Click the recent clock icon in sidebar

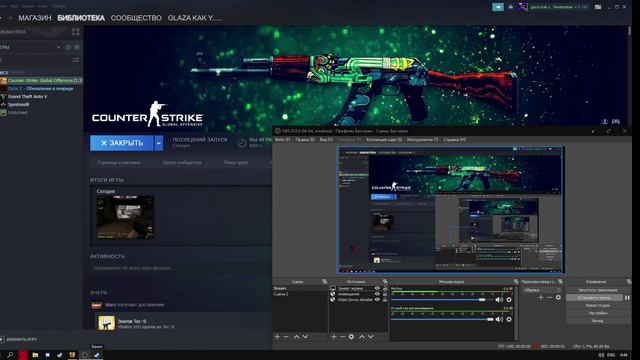click(68, 47)
